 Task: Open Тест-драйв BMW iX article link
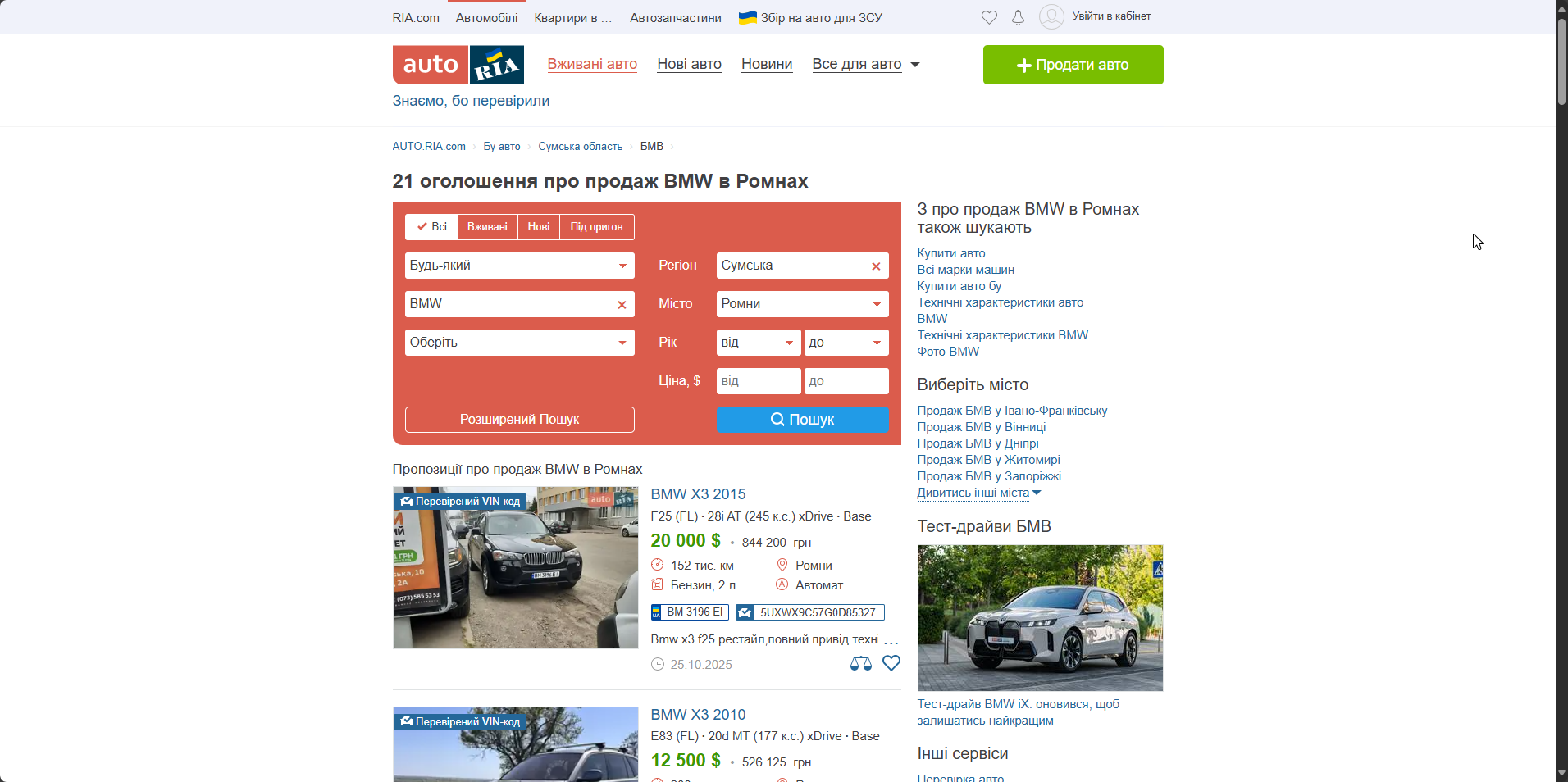[x=1018, y=712]
